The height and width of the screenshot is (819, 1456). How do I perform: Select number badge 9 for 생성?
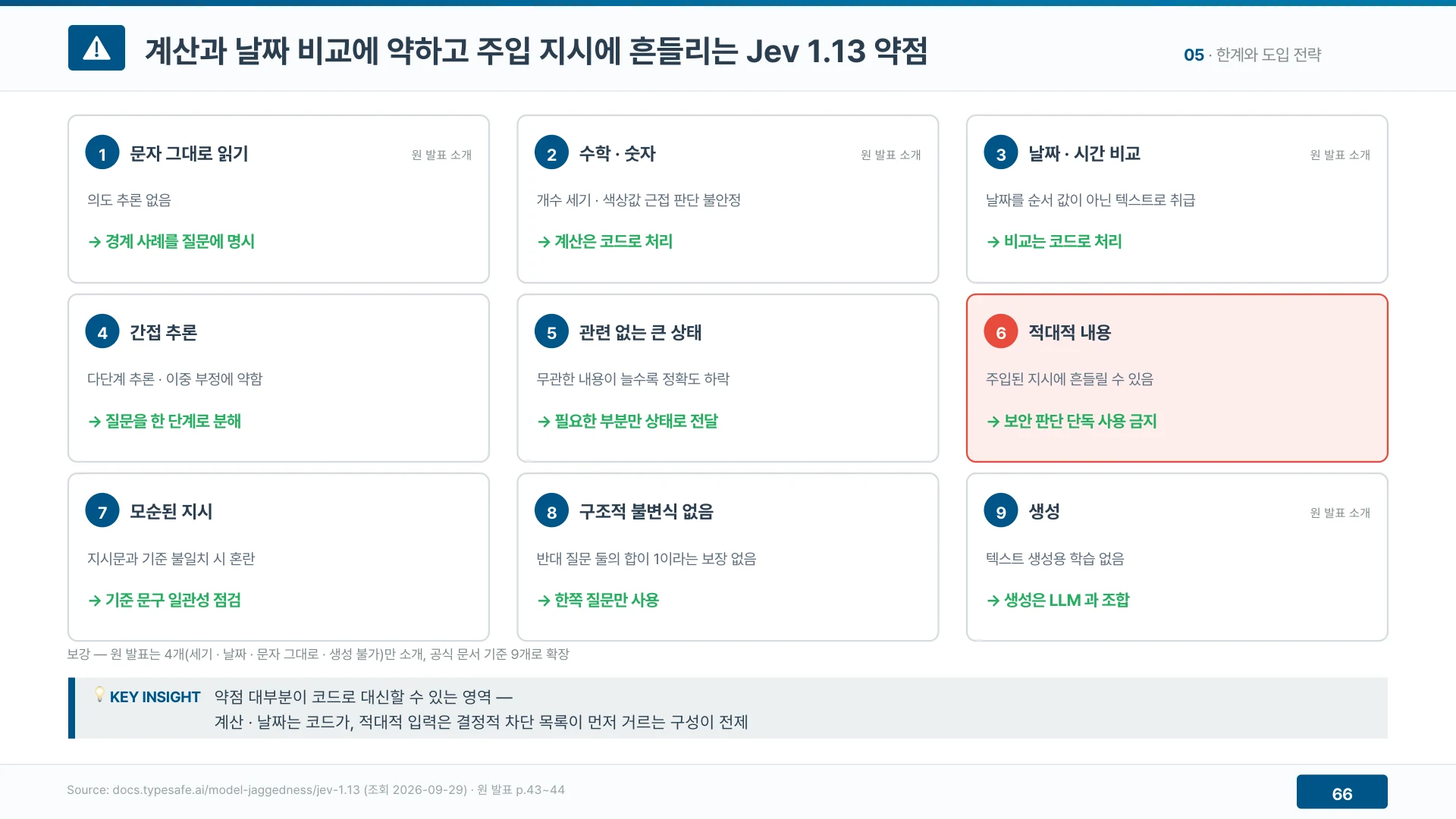[x=1001, y=511]
